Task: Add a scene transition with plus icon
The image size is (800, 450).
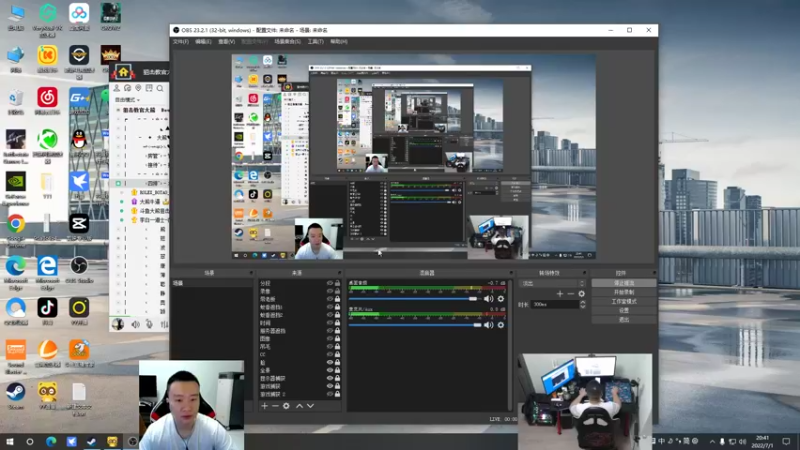Action: [560, 294]
